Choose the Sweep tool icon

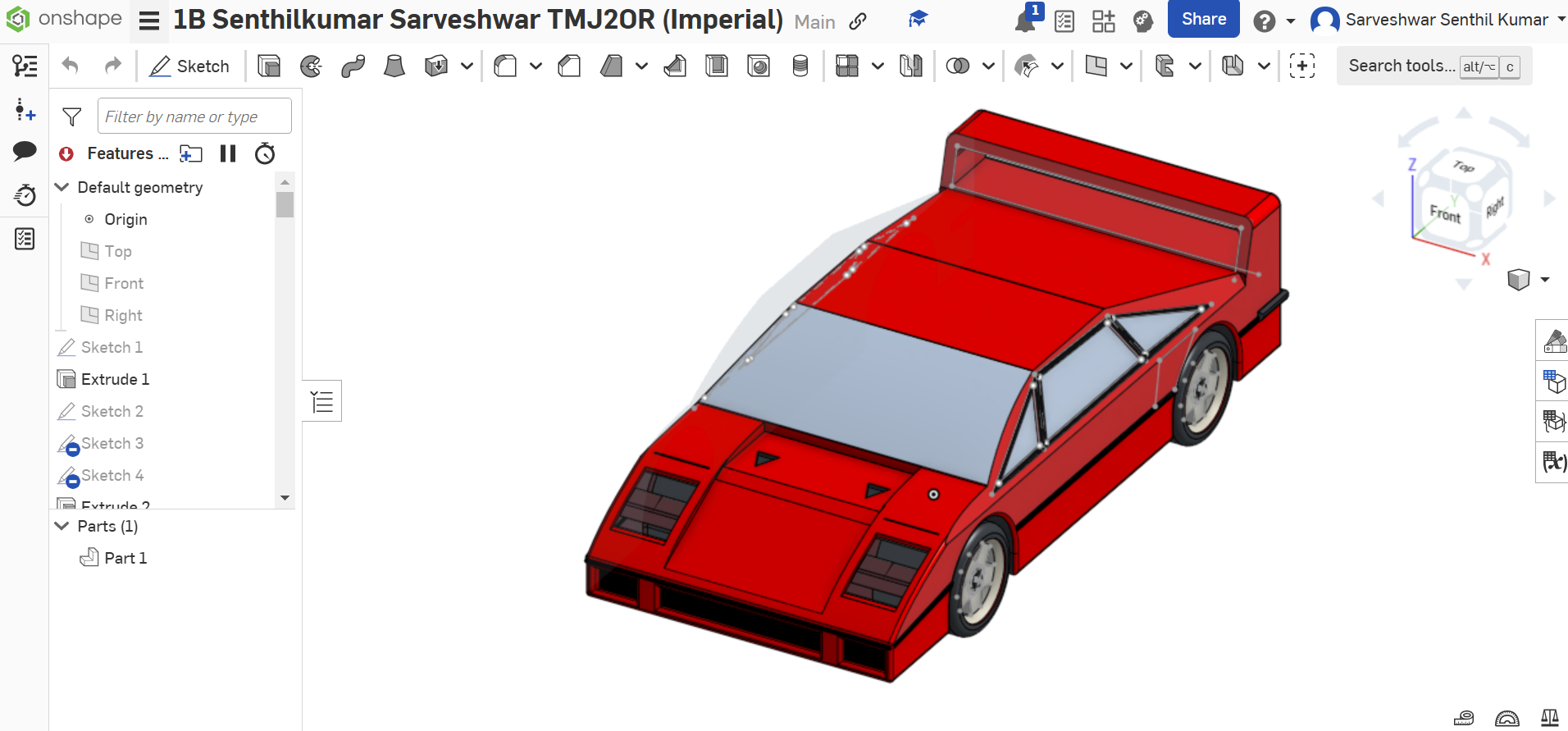[353, 66]
